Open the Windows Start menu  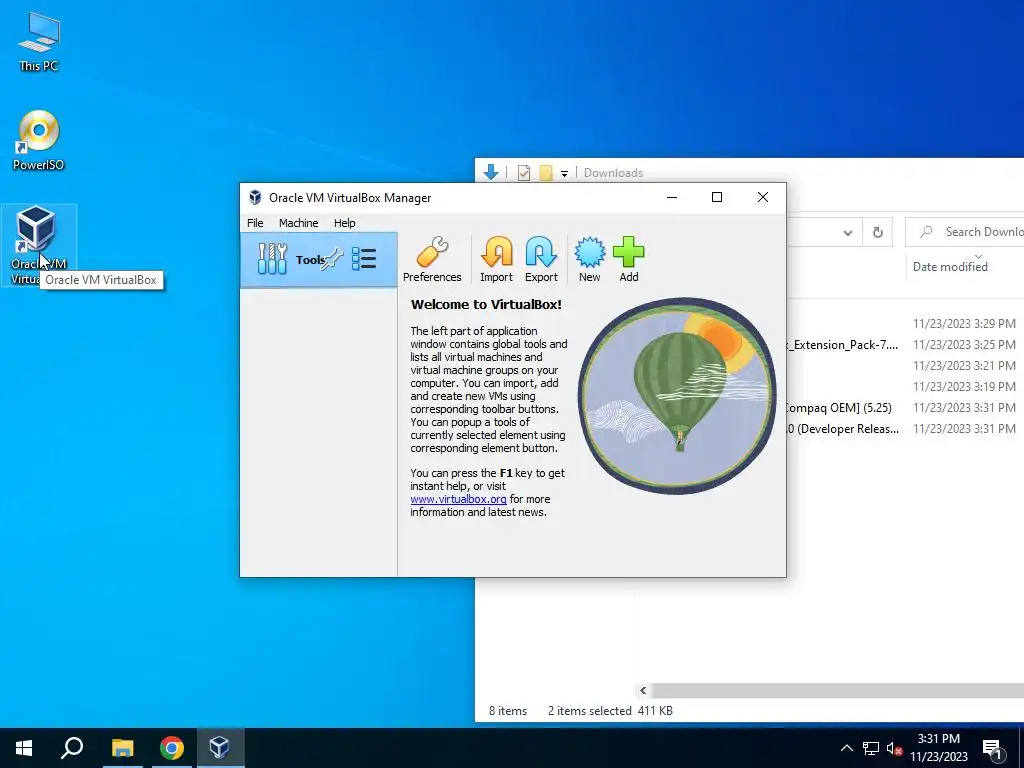coord(24,748)
